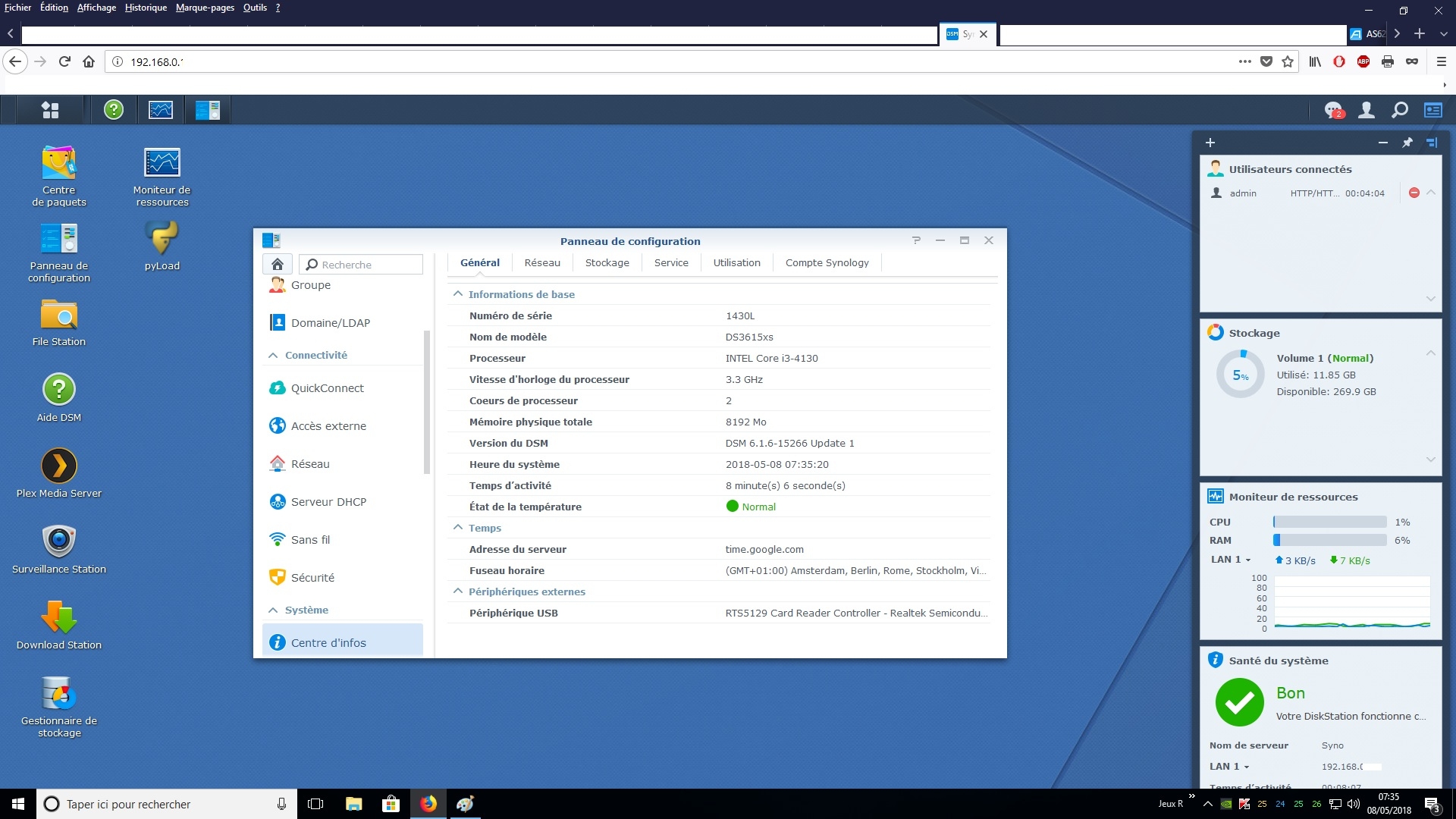Viewport: 1456px width, 819px height.
Task: Open Aide DSM desktop icon
Action: point(59,397)
